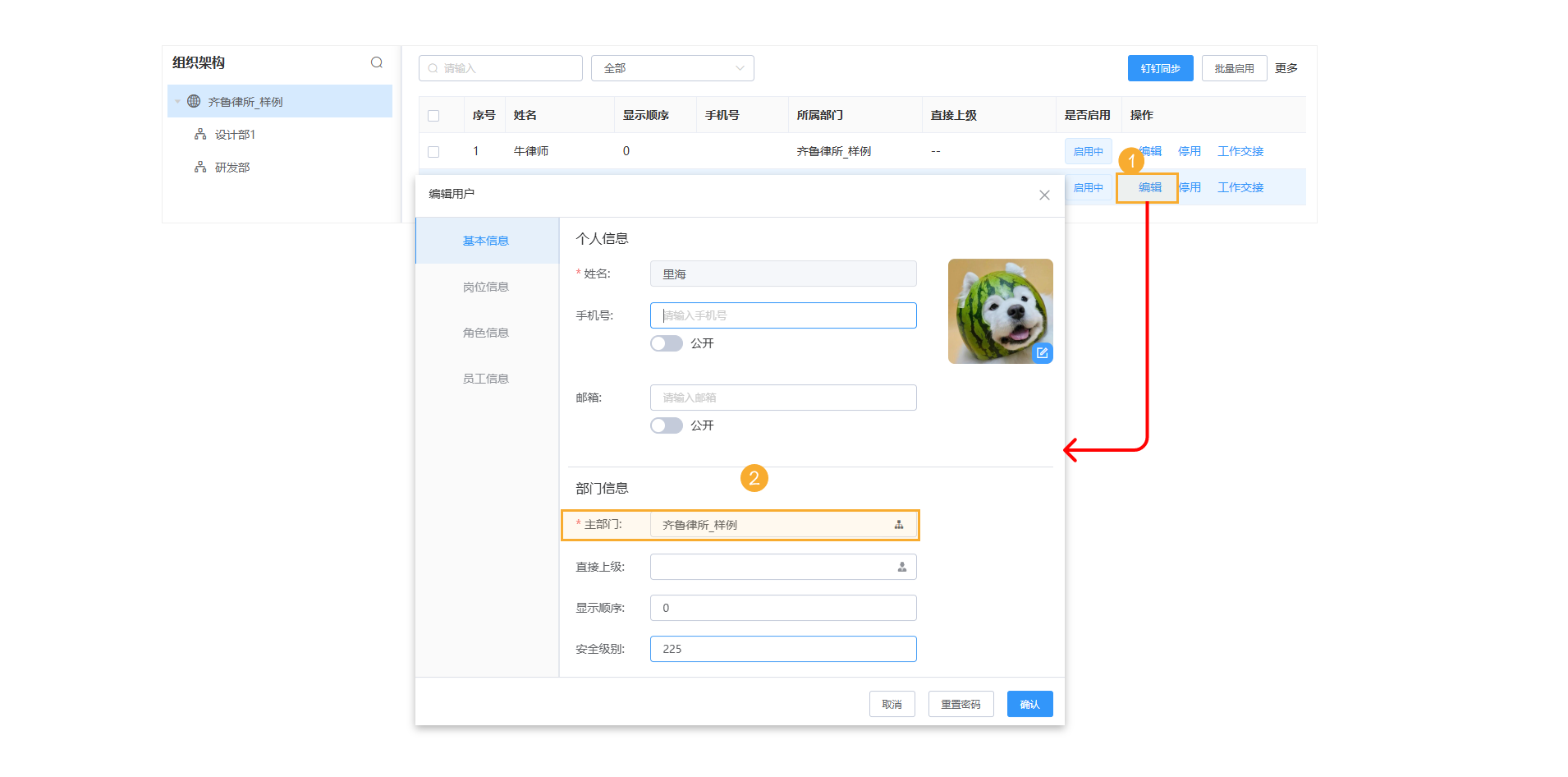1568x777 pixels.
Task: Click the 研发部 department icon
Action: coord(199,167)
